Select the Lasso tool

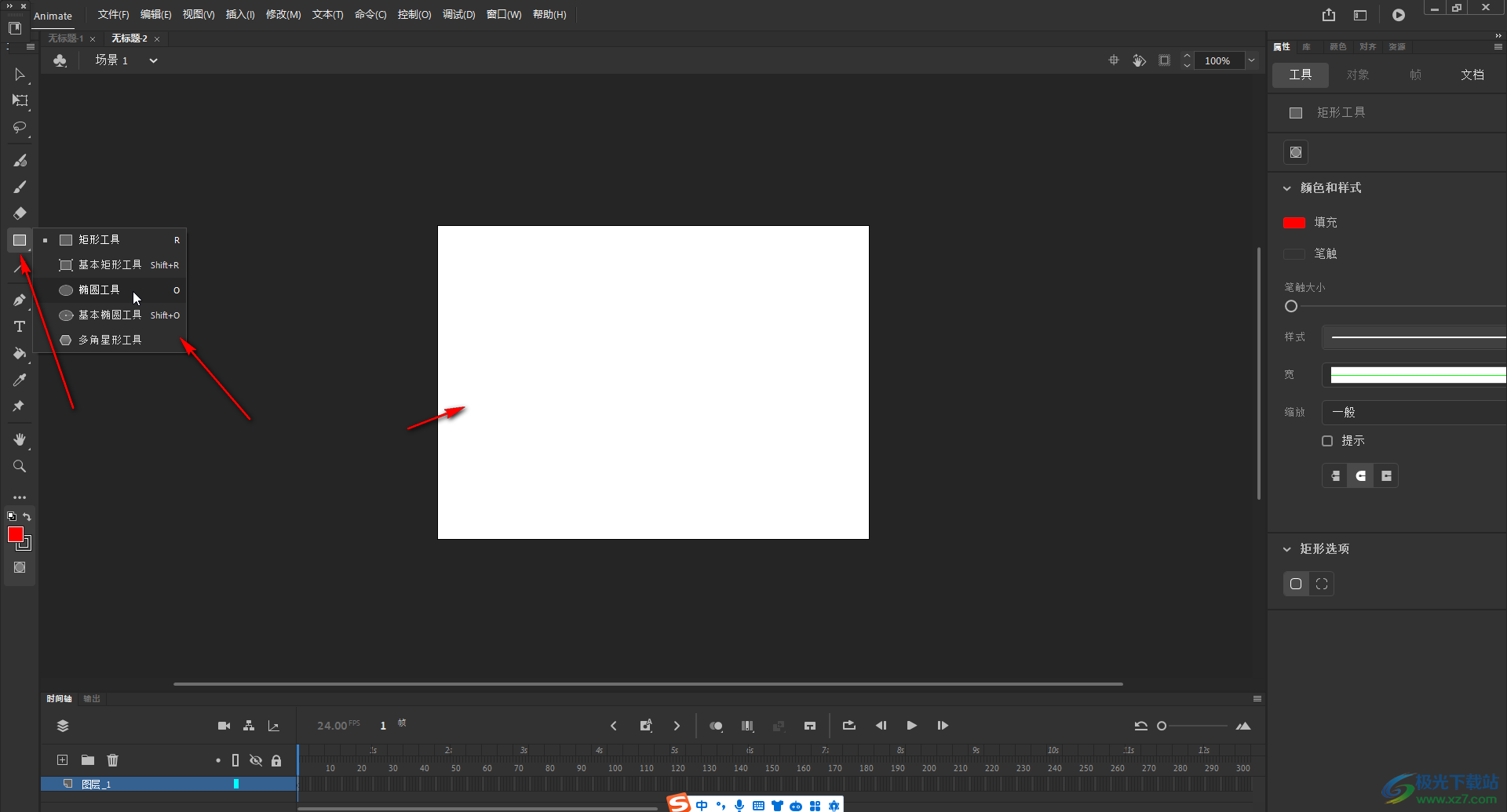click(20, 127)
